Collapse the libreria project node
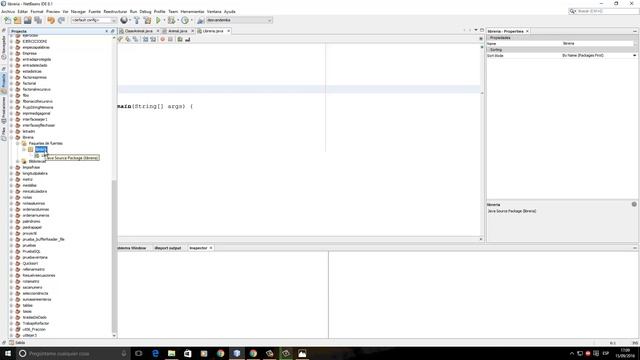Image resolution: width=640 pixels, height=360 pixels. [11, 138]
